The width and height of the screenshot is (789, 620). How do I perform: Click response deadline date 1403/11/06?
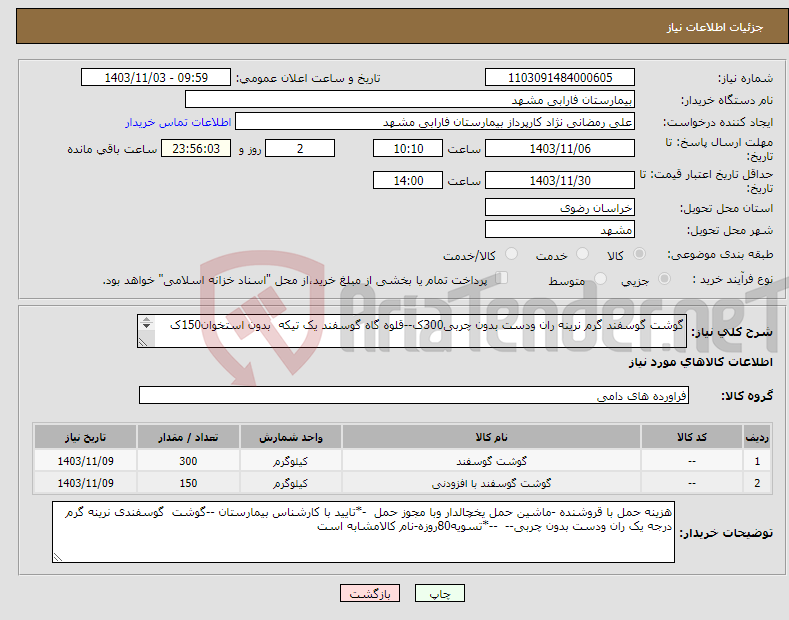(560, 148)
